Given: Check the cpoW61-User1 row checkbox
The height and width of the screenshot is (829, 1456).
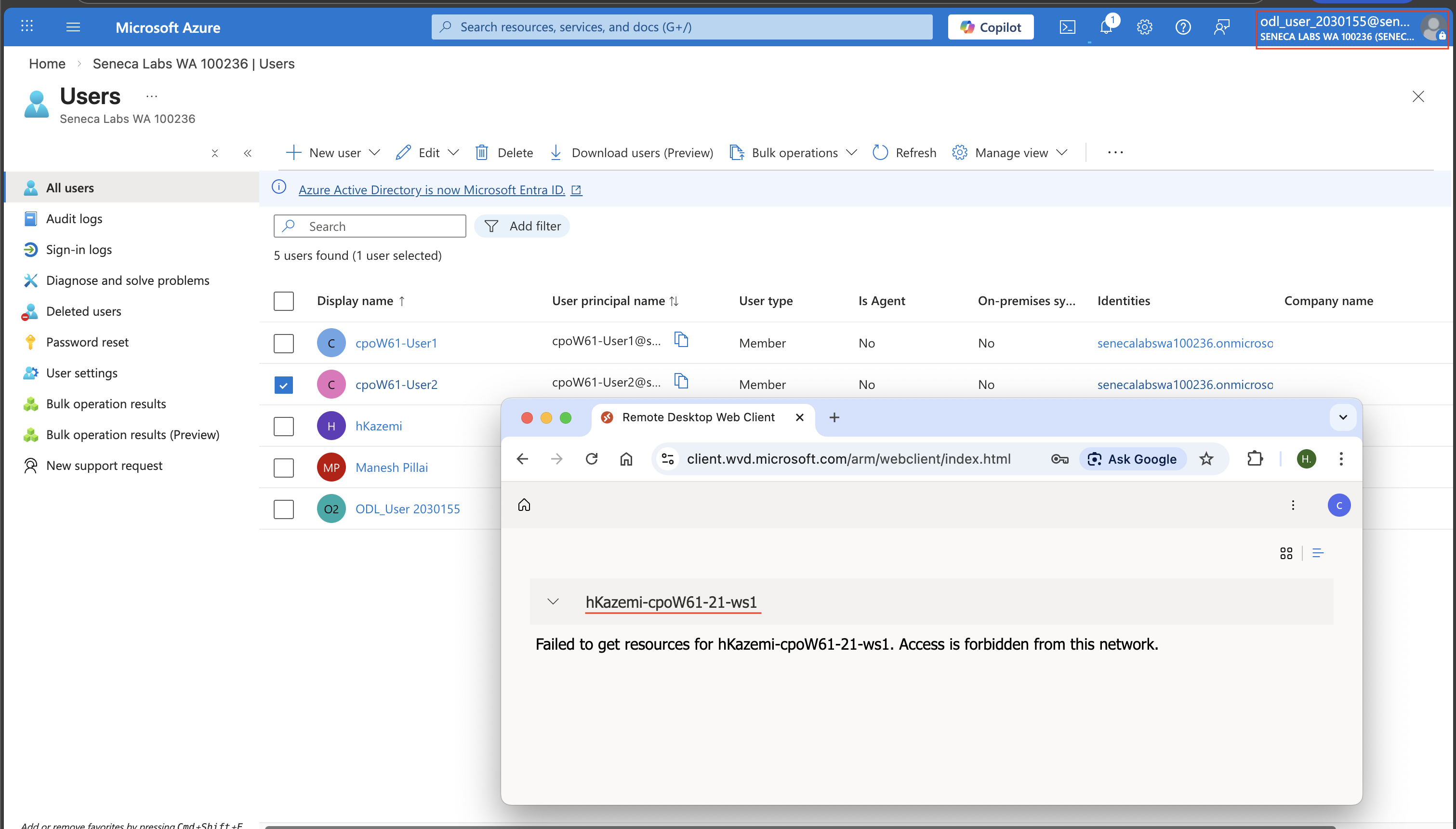Looking at the screenshot, I should 283,343.
